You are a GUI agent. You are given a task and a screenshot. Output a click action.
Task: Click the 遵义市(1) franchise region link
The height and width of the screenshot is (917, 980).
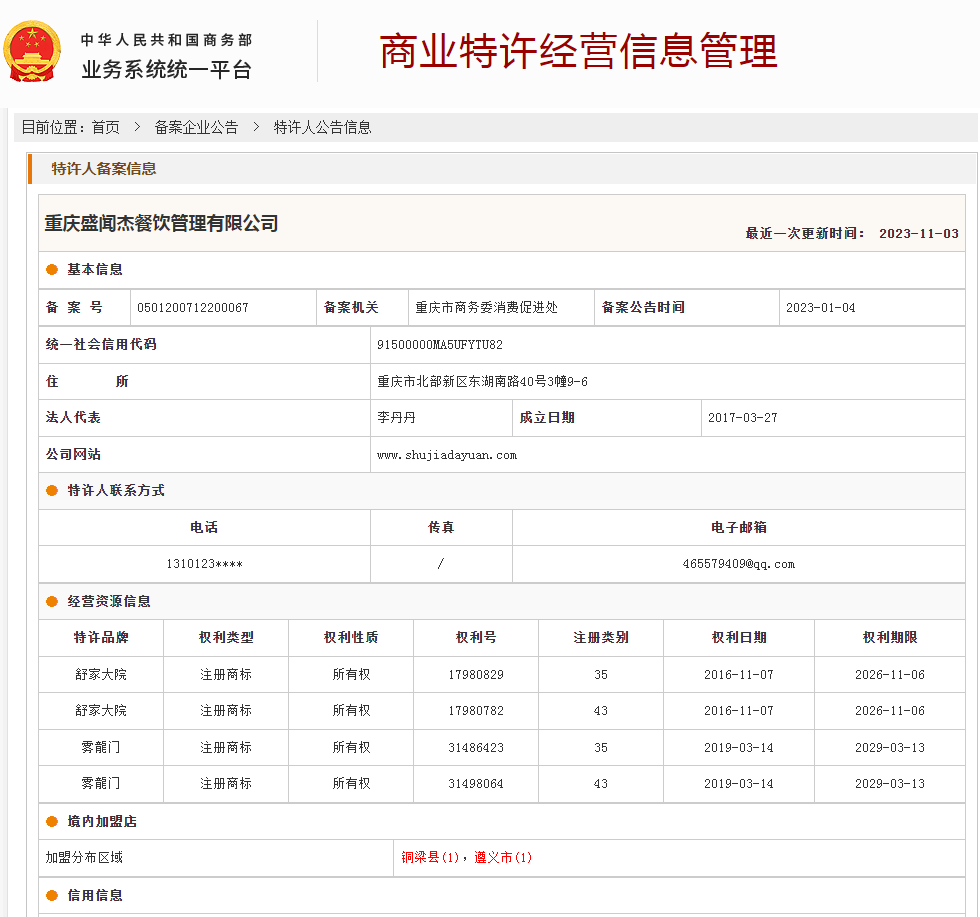tap(502, 857)
